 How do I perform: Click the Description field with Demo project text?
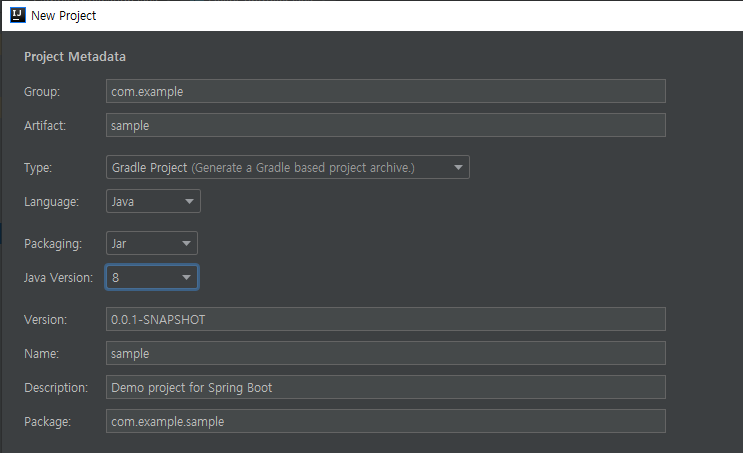click(x=386, y=387)
